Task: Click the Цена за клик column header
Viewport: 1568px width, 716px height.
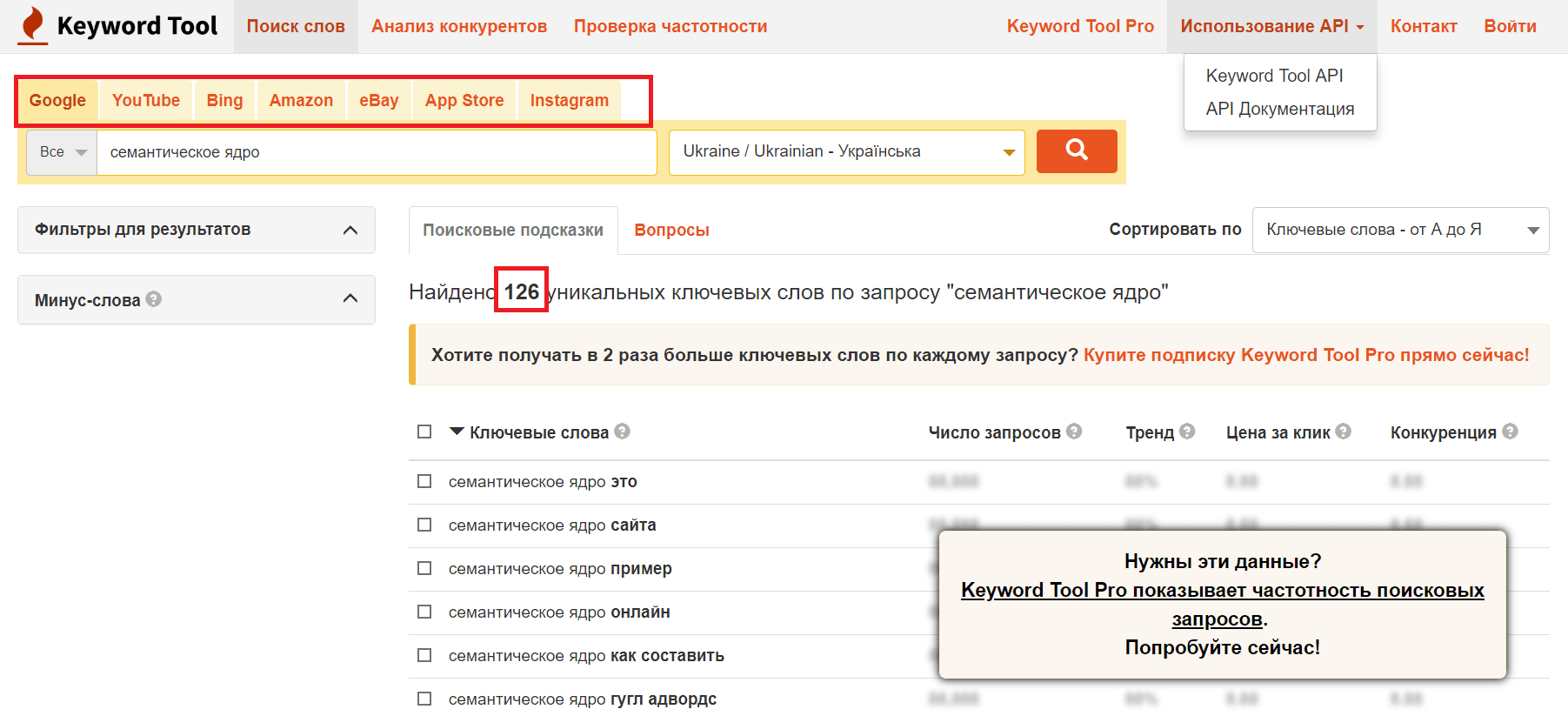Action: point(1278,432)
